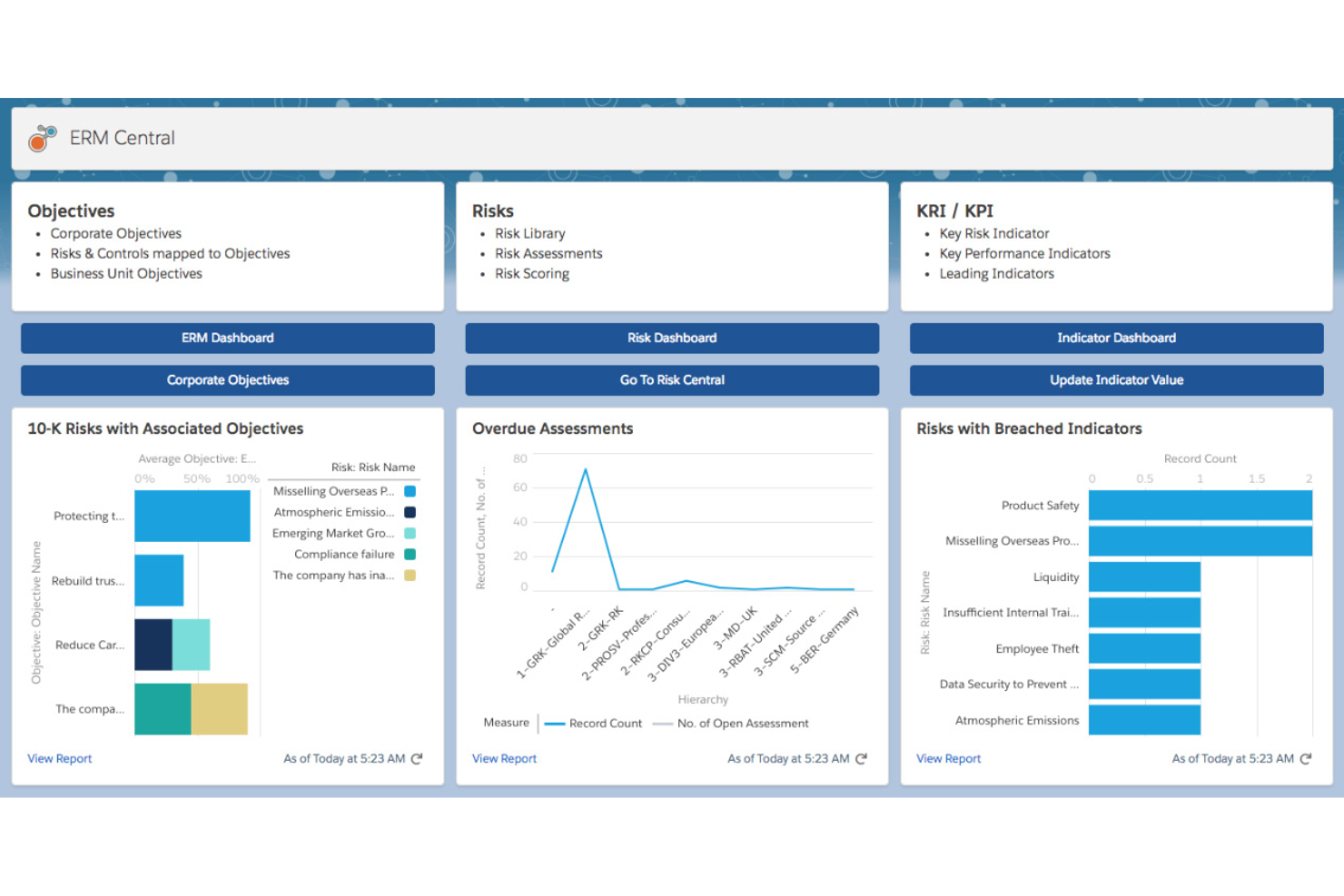Screen dimensions: 1344x896
Task: Refresh the 10-K Risks with Associated Objectives chart
Action: [x=417, y=758]
